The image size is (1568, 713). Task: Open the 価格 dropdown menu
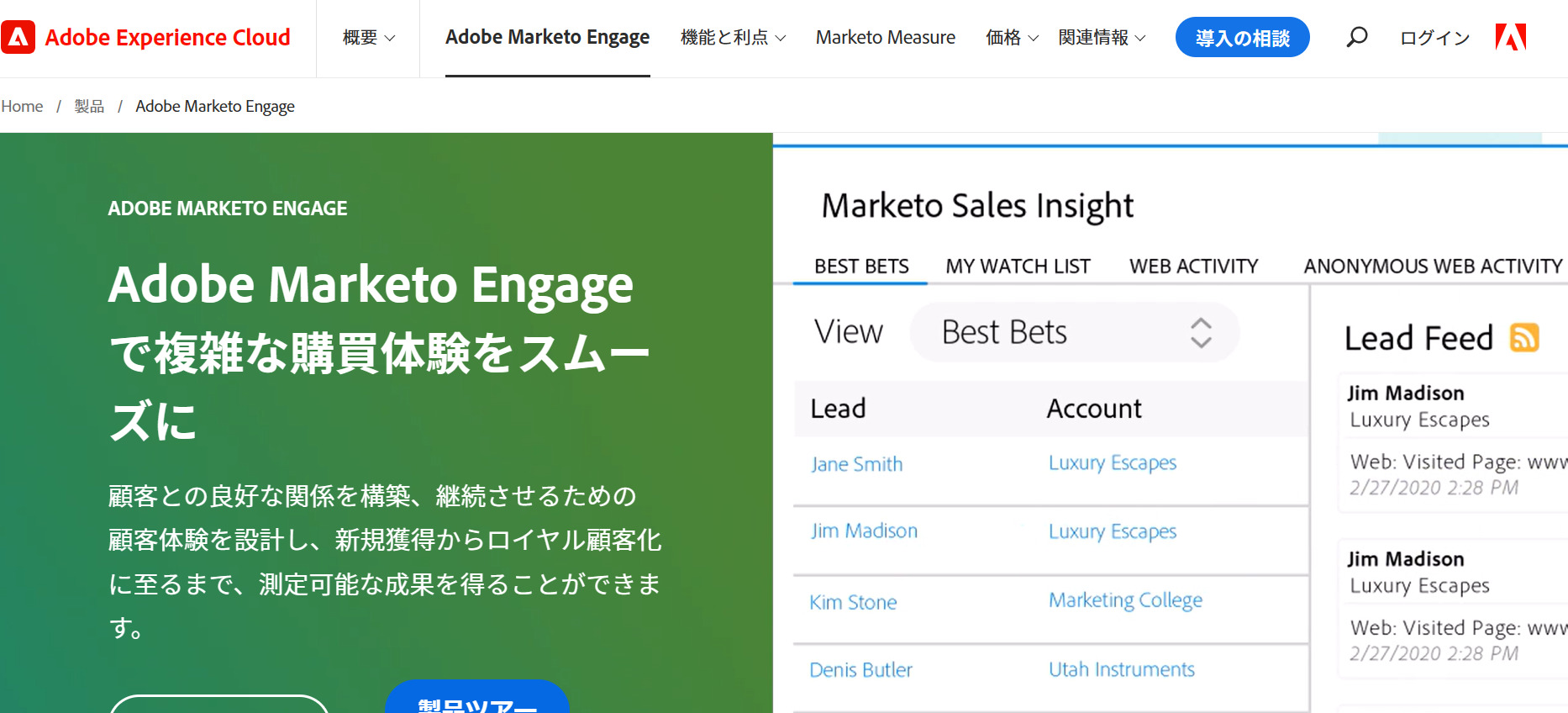[x=1011, y=37]
